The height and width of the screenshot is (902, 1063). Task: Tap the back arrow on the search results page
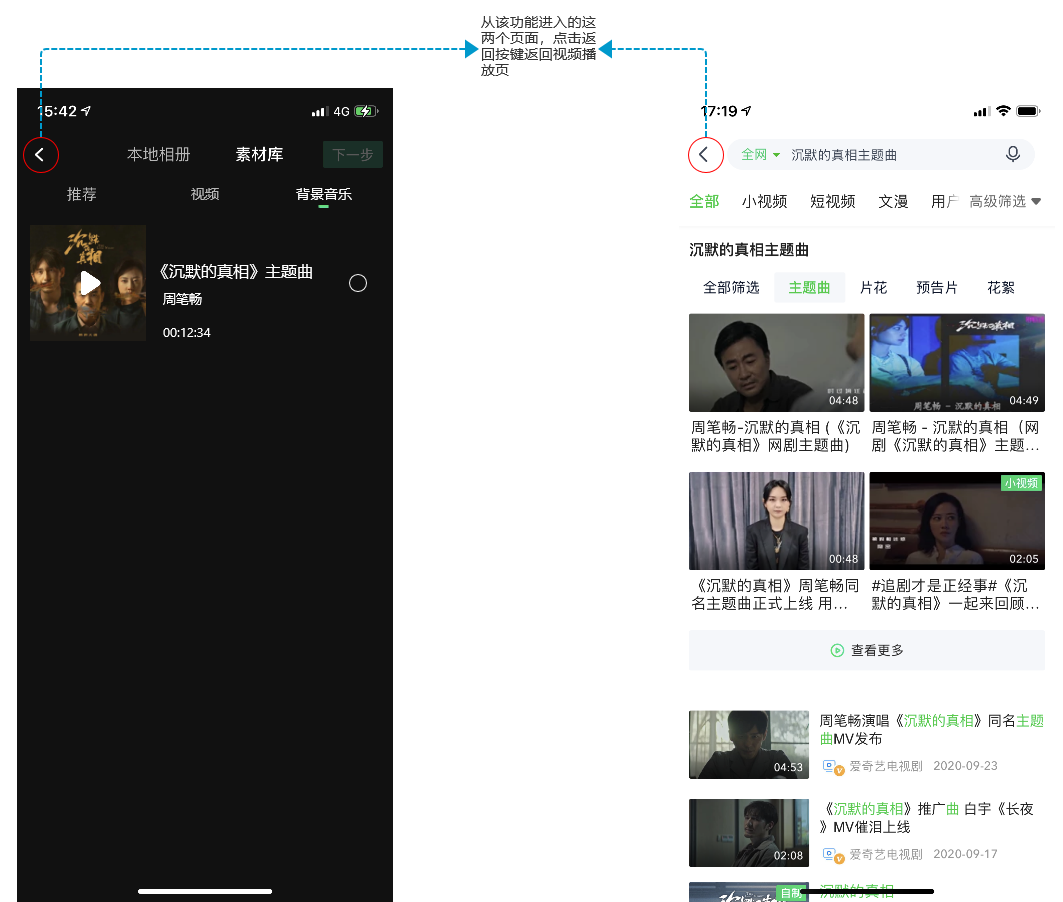tap(705, 155)
